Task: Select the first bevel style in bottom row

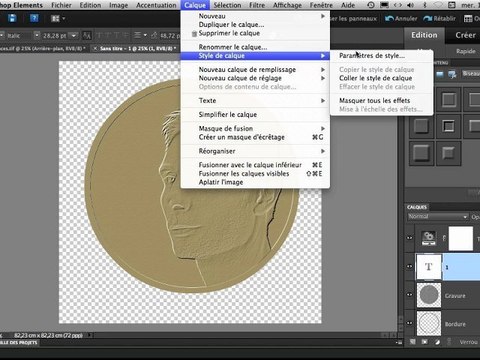Action: pos(422,153)
